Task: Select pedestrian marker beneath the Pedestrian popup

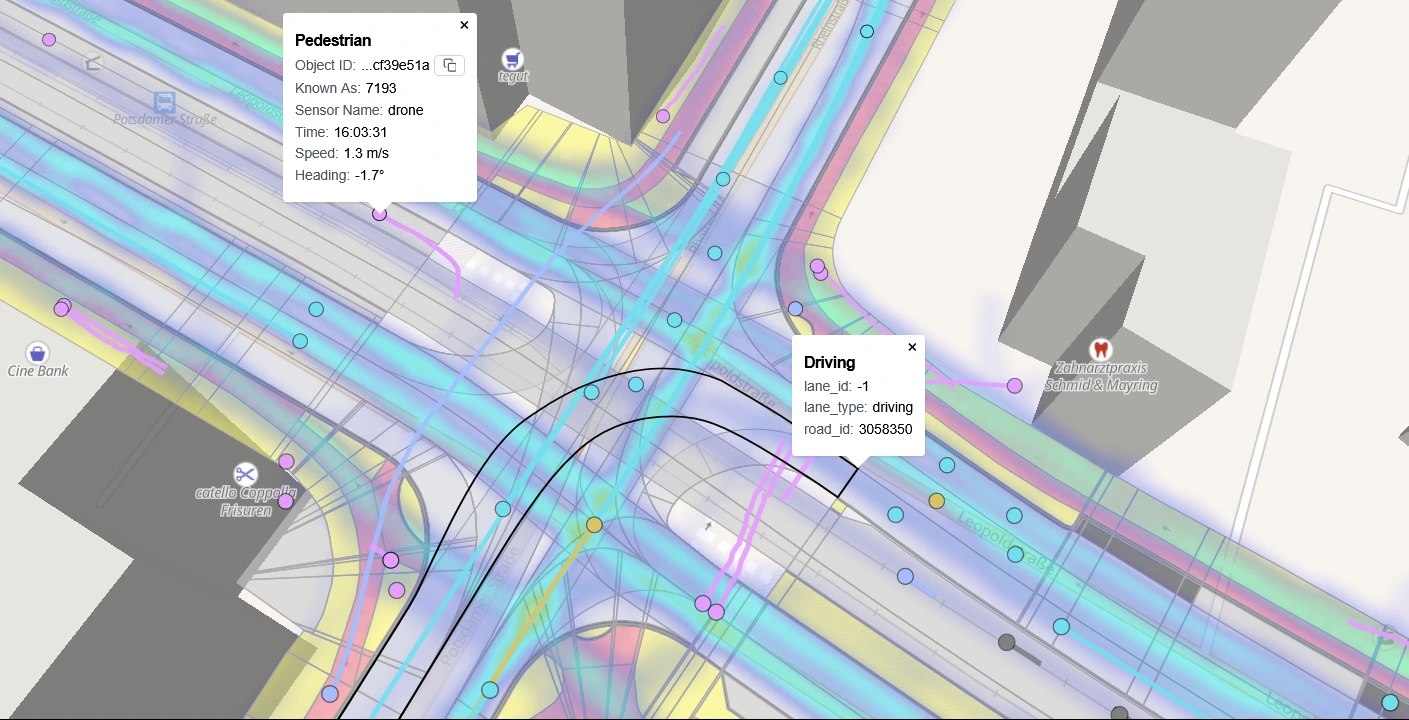Action: (x=379, y=213)
